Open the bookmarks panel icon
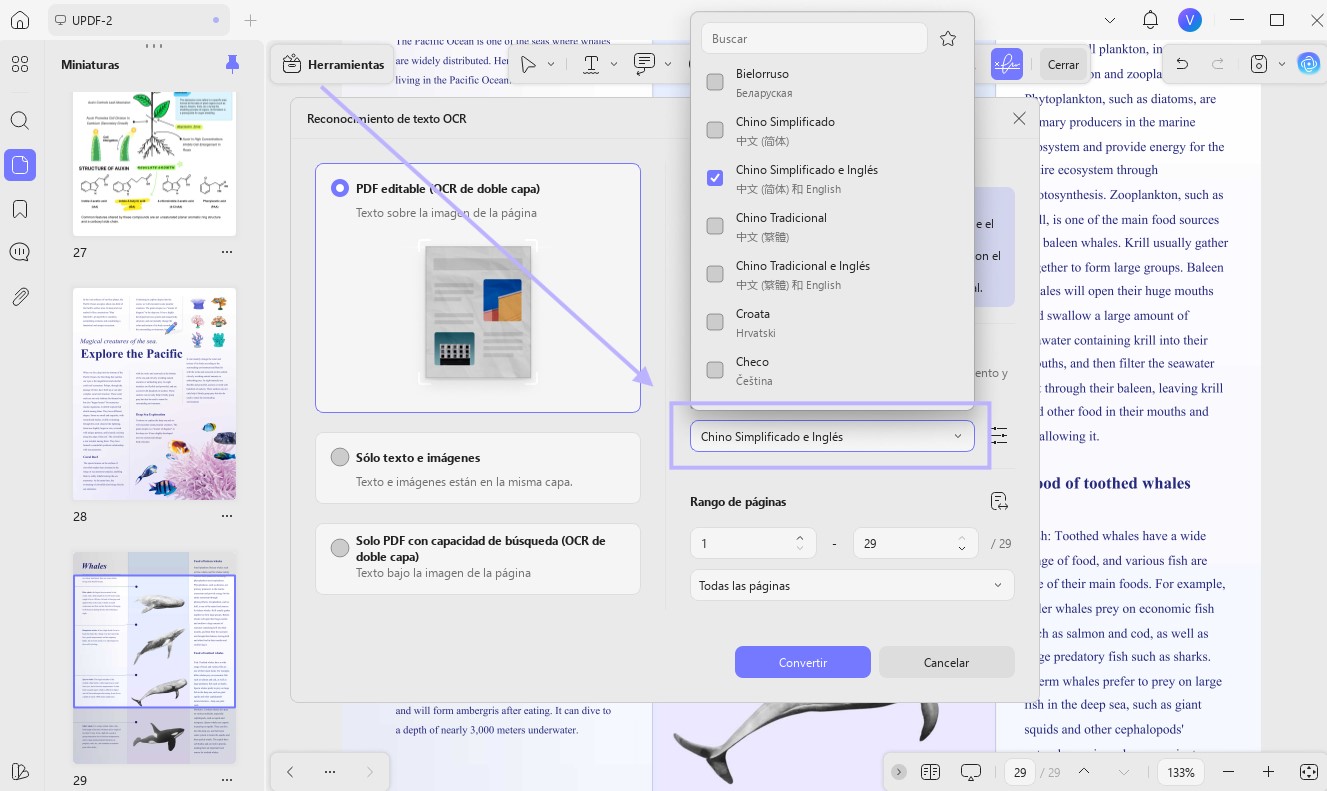This screenshot has height=791, width=1327. click(20, 209)
